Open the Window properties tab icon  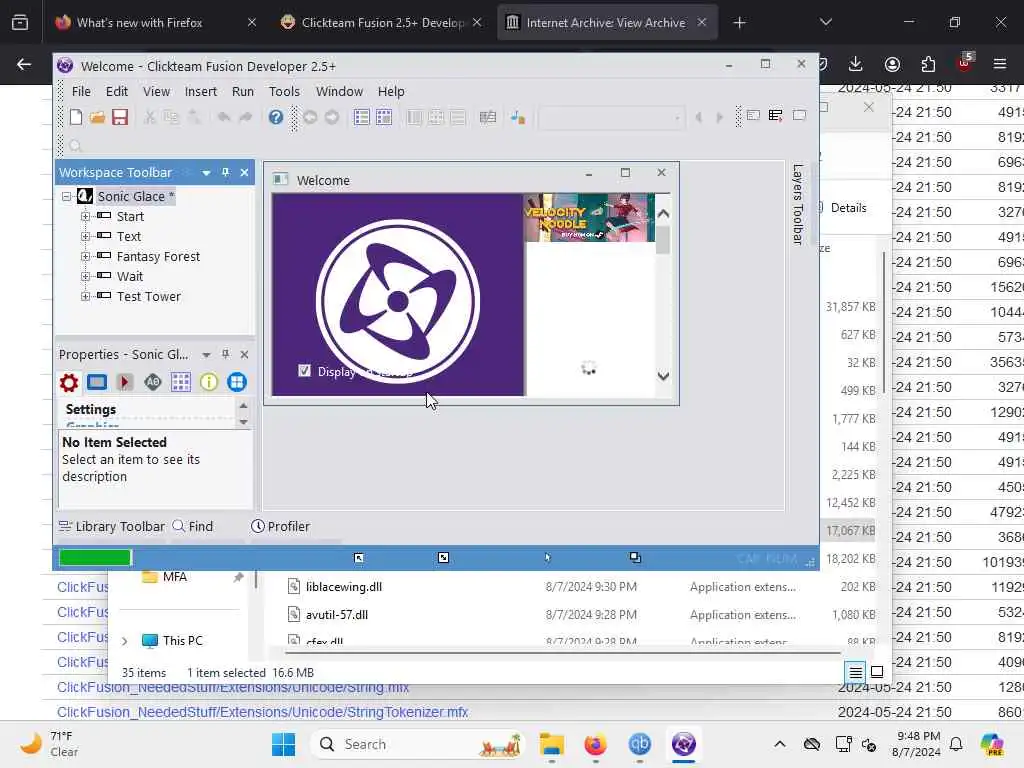[x=97, y=382]
